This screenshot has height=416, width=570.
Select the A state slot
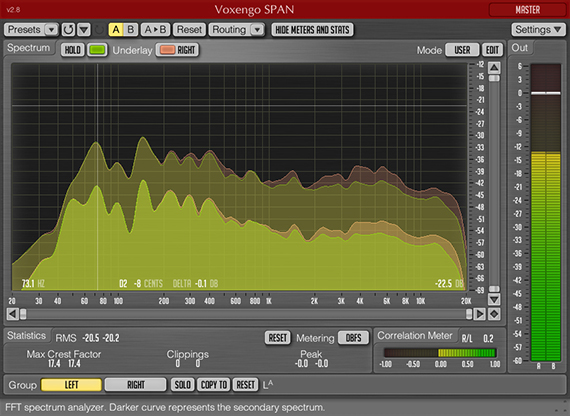(116, 29)
